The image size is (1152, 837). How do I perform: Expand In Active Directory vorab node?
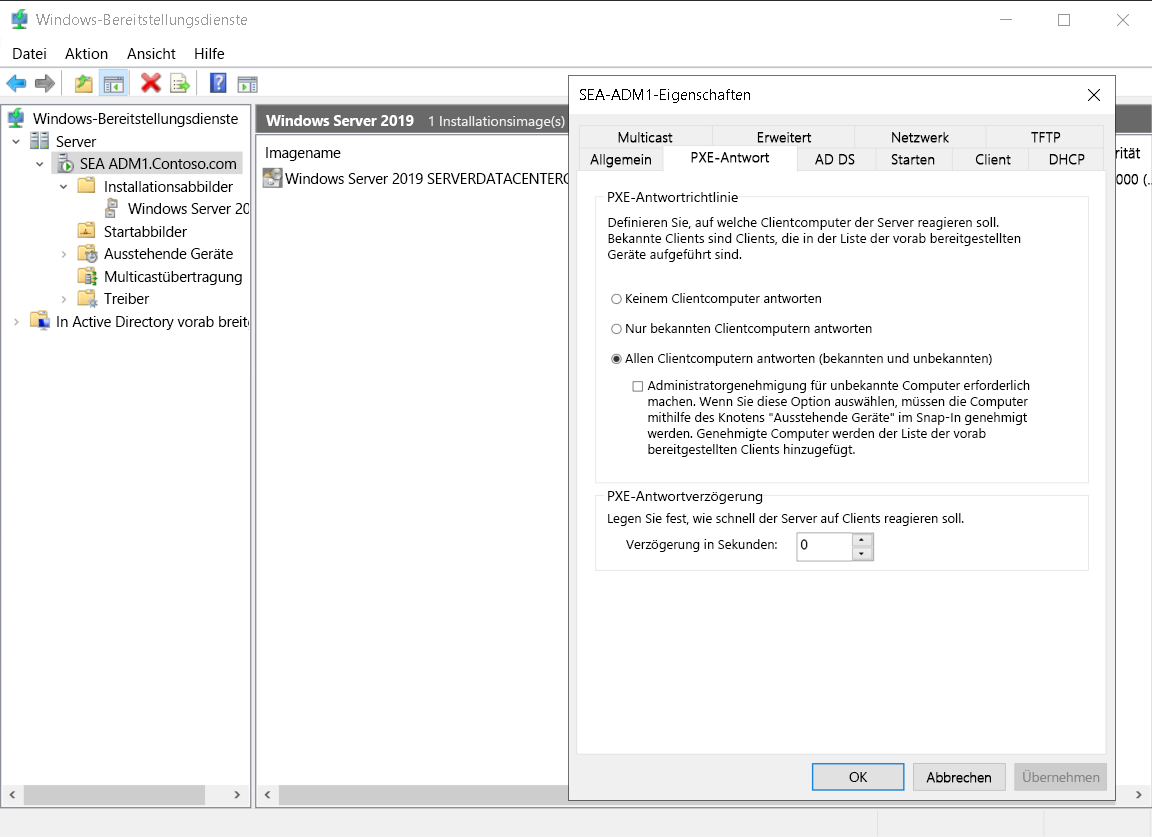click(16, 322)
